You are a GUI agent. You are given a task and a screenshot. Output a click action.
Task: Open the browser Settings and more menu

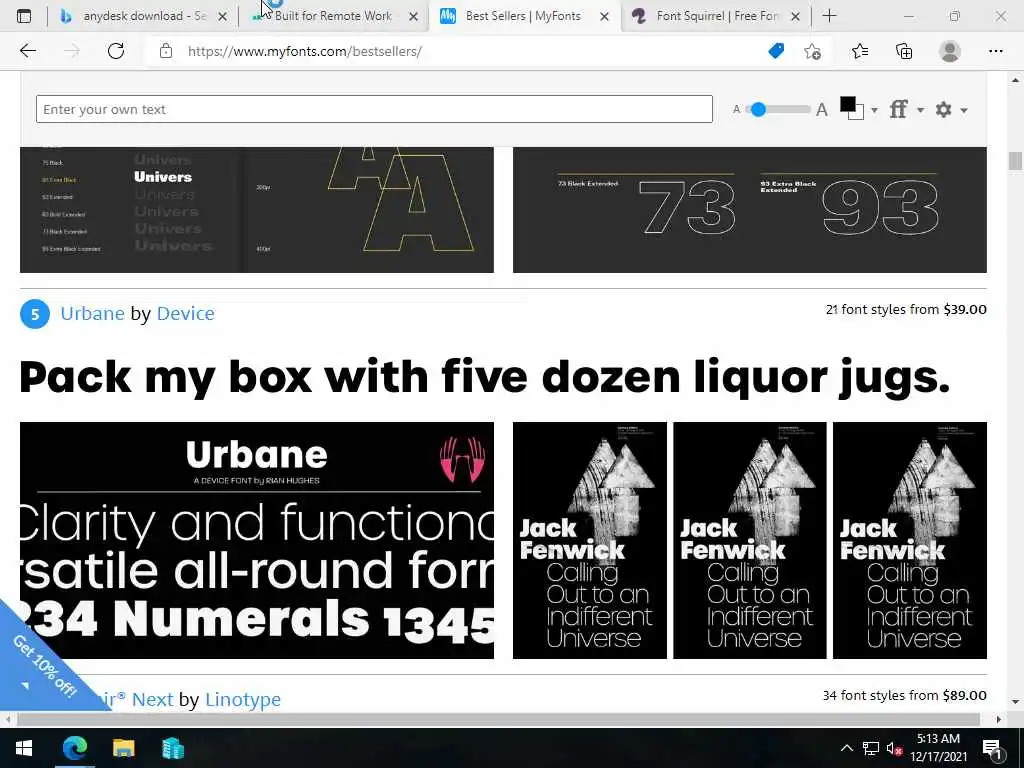[995, 51]
